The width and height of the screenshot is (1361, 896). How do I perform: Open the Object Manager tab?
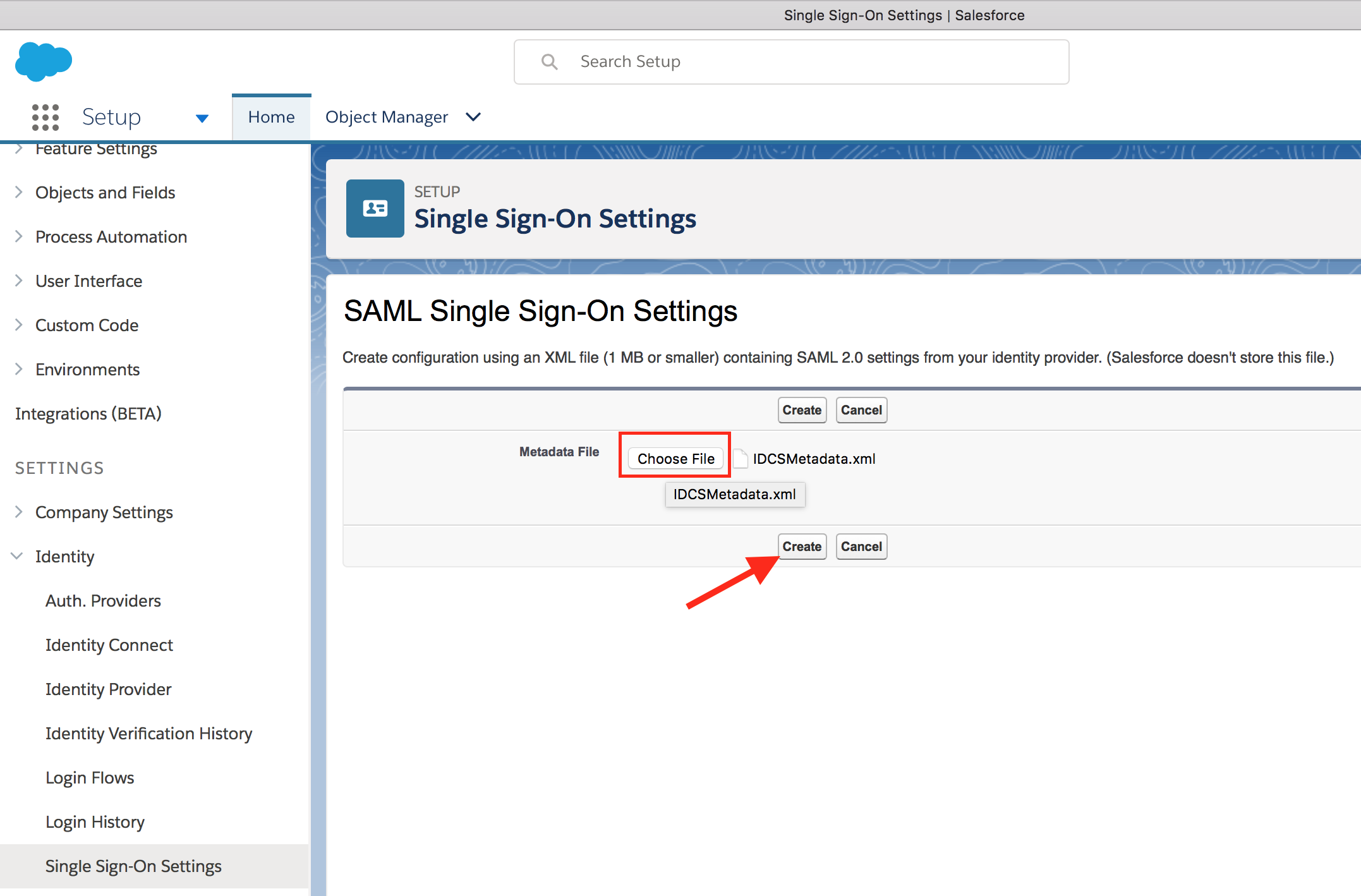(x=387, y=117)
